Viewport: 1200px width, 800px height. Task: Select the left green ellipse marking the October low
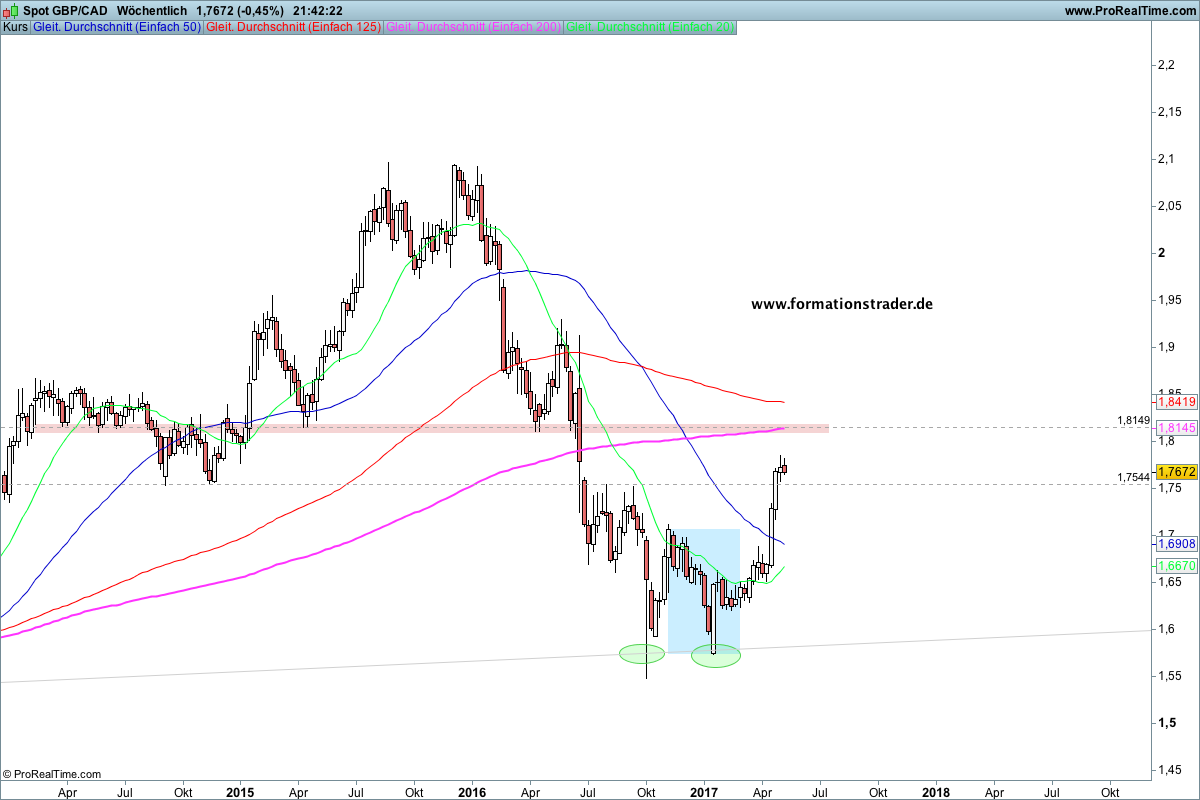click(x=641, y=654)
